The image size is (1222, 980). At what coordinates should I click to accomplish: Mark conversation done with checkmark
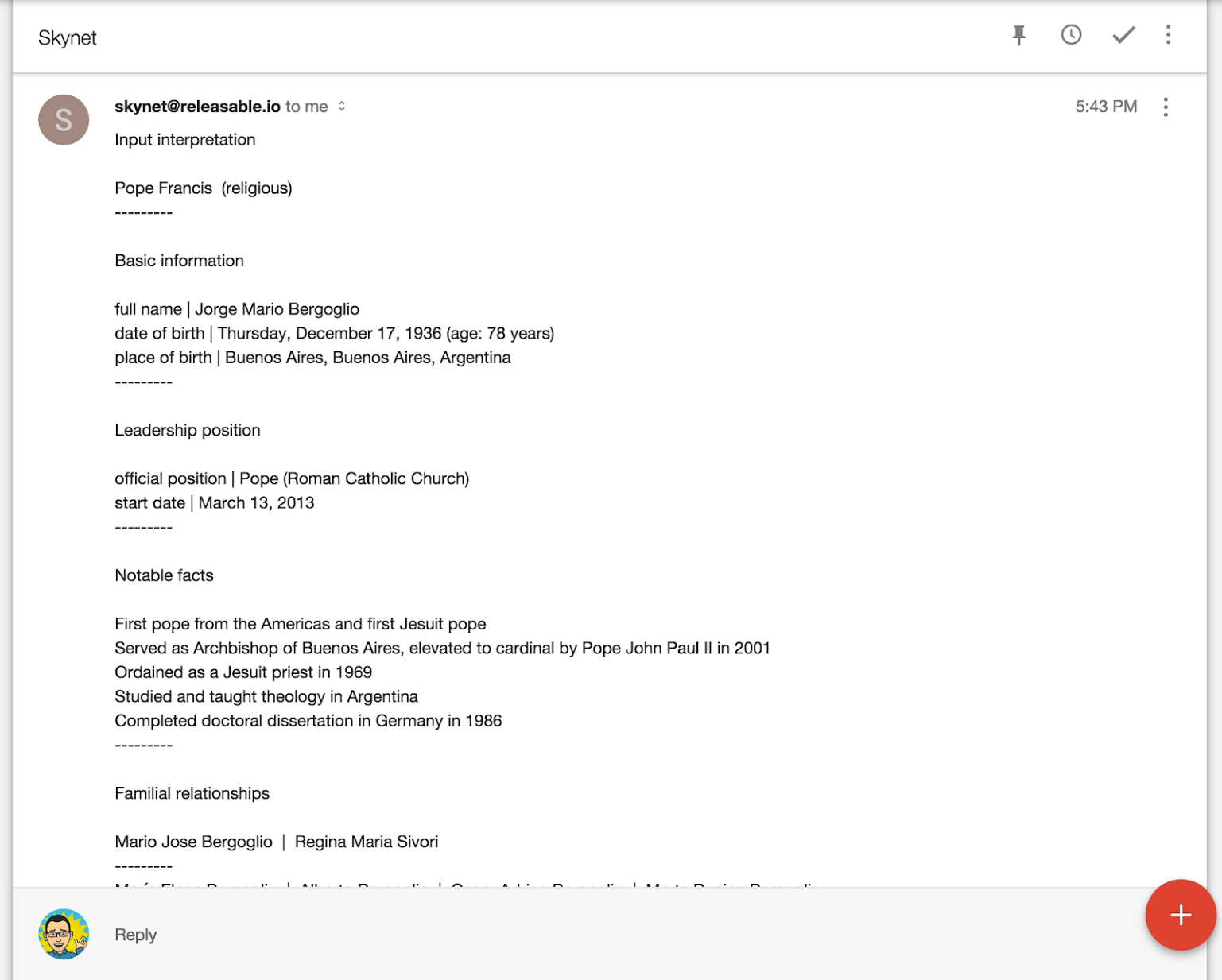click(1123, 35)
